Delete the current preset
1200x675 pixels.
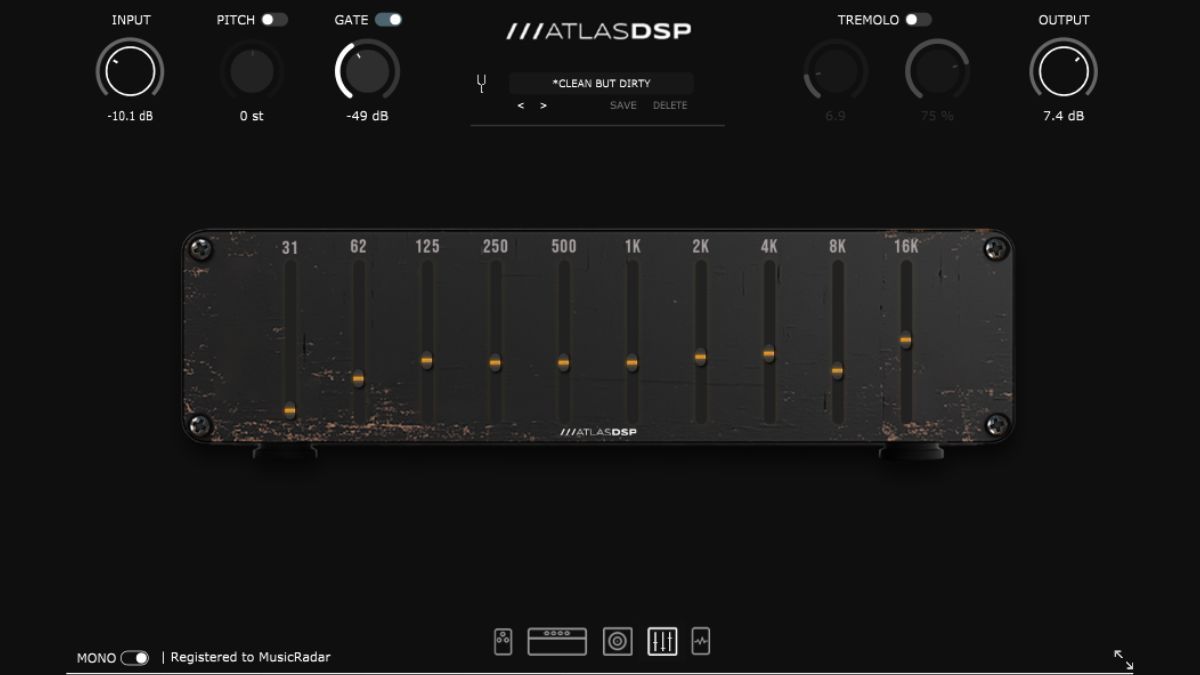[x=670, y=105]
